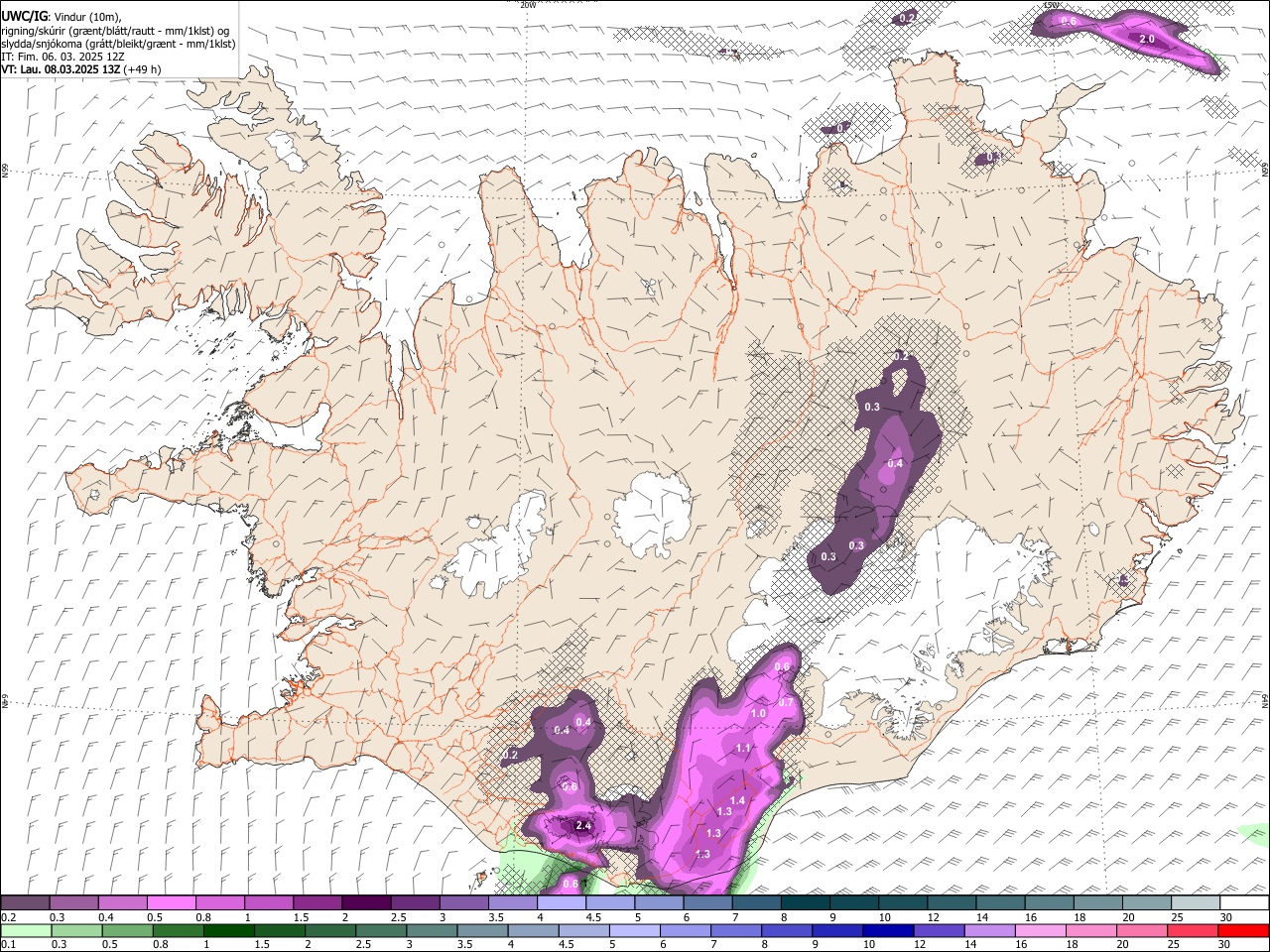Pick the bright red 30 swatch in the rain scale
The height and width of the screenshot is (952, 1270).
[1244, 930]
